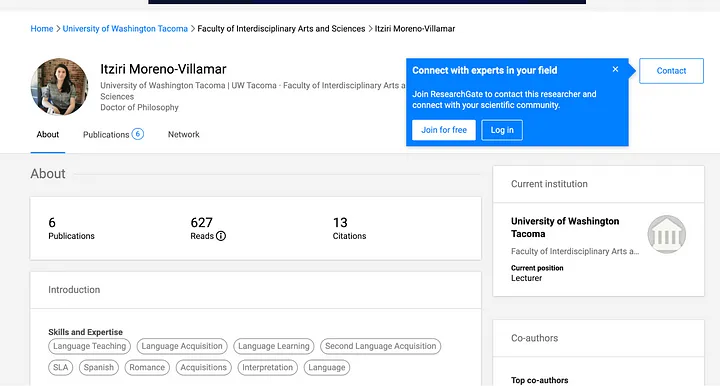Open University of Washington Tacoma institution name
The width and height of the screenshot is (720, 386).
click(565, 227)
